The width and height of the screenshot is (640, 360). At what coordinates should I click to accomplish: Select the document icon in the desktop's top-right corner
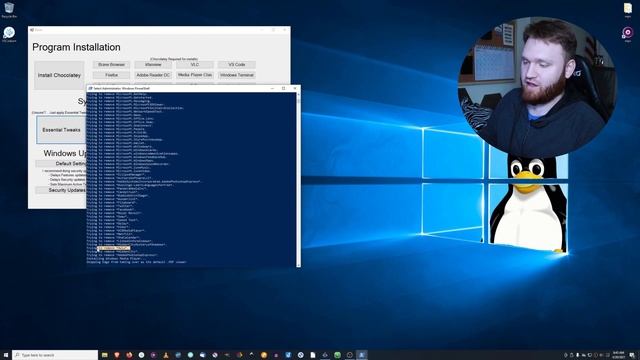tap(628, 10)
